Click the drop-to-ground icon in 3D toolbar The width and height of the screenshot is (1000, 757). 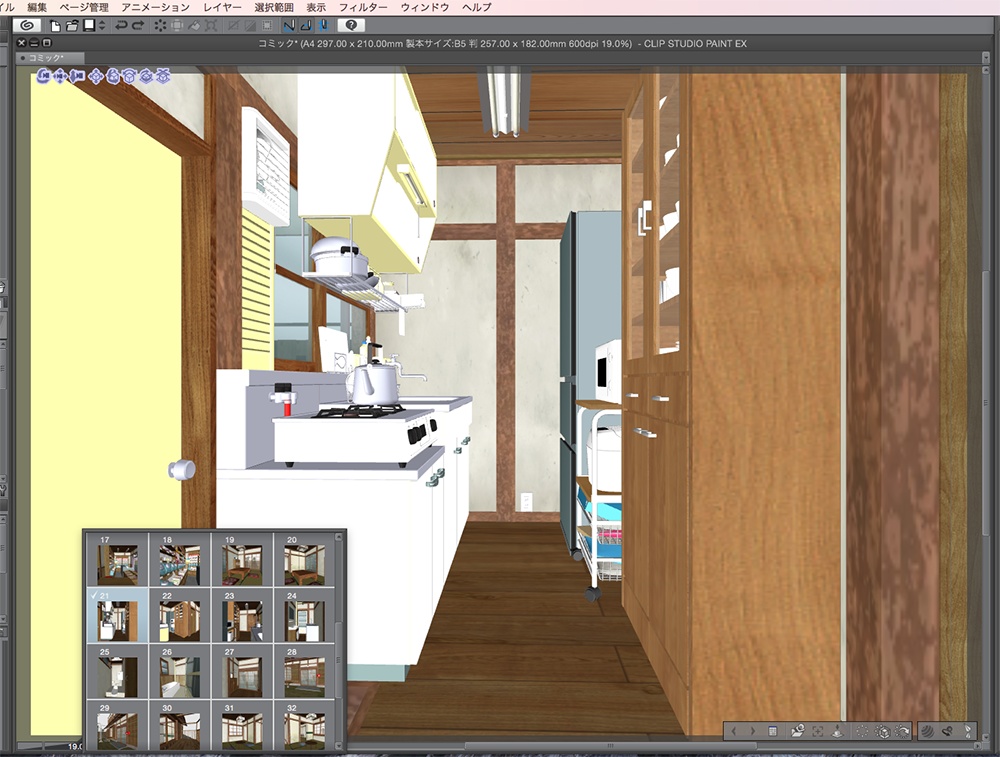[836, 731]
